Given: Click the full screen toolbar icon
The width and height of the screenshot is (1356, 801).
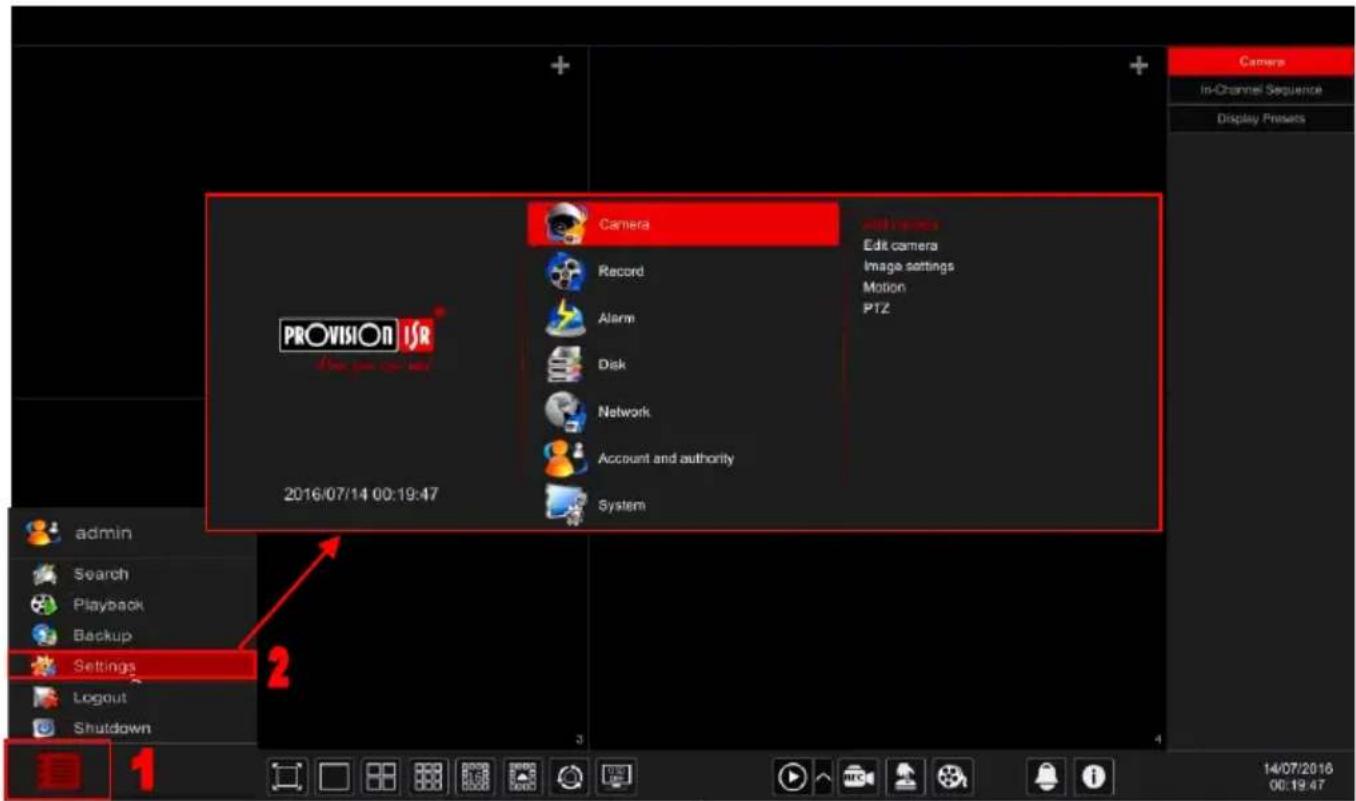Looking at the screenshot, I should point(288,775).
